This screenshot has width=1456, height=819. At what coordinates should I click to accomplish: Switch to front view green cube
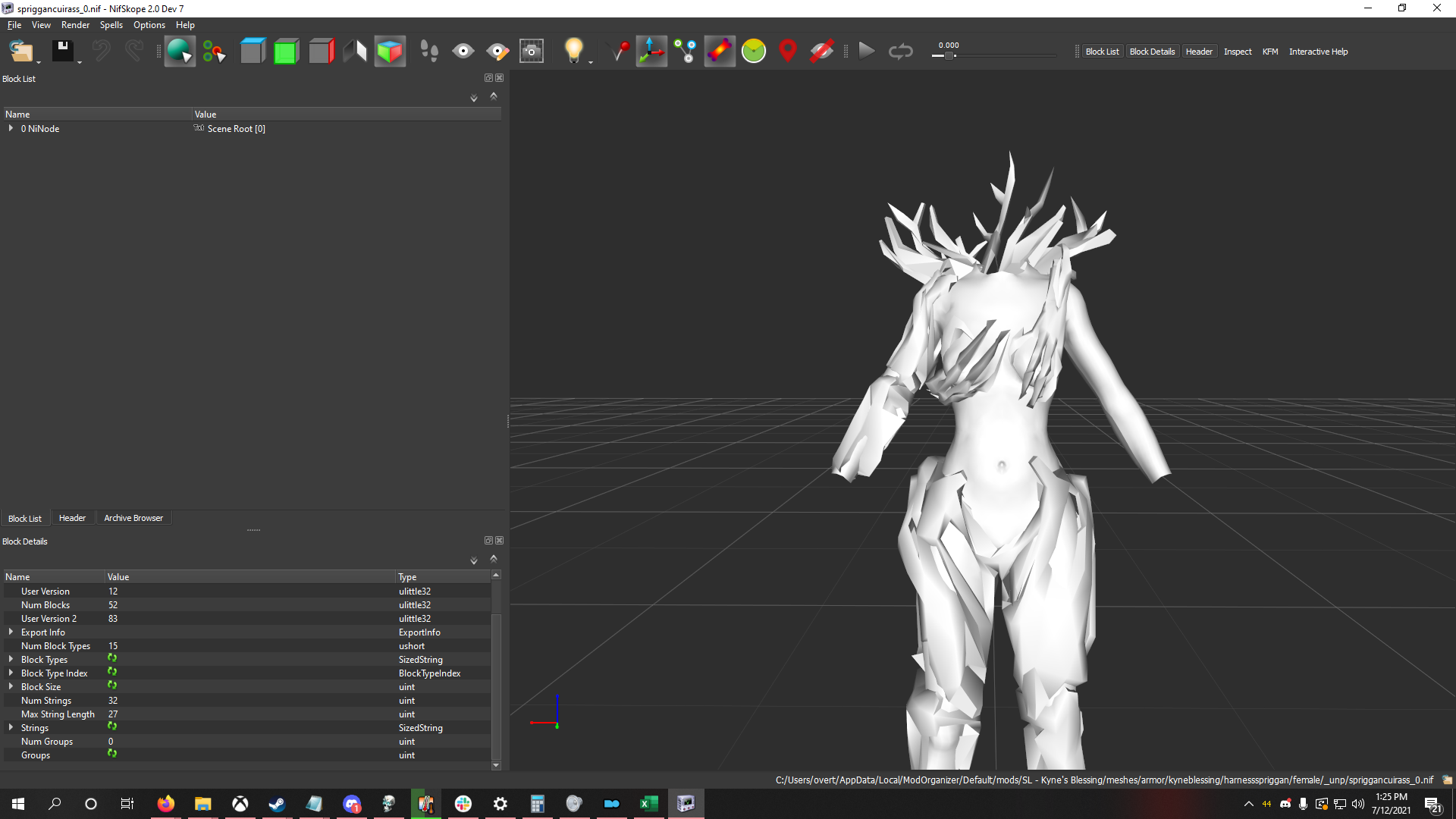point(286,52)
